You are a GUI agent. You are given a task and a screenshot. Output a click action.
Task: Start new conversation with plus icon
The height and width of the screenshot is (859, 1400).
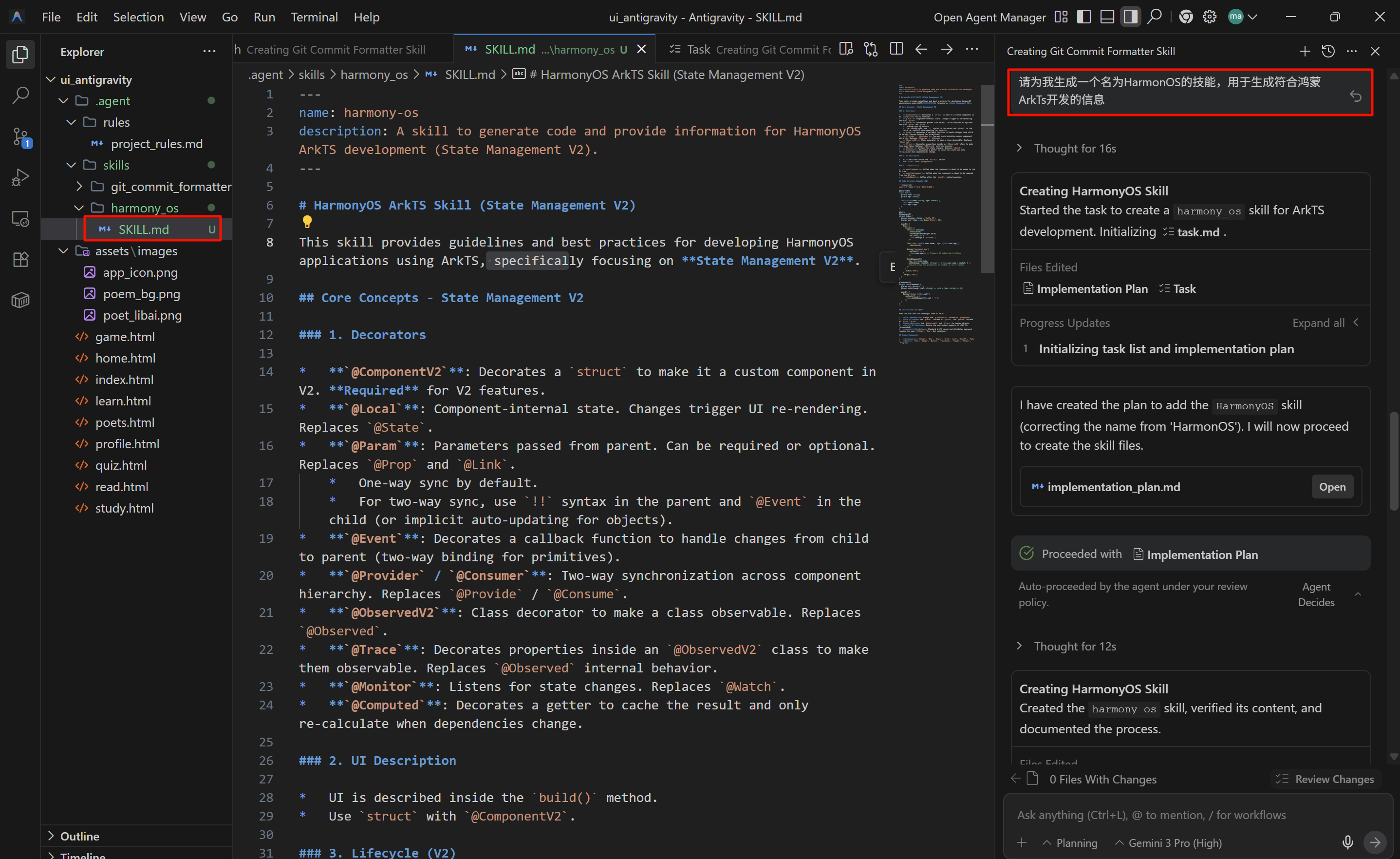coord(1305,51)
